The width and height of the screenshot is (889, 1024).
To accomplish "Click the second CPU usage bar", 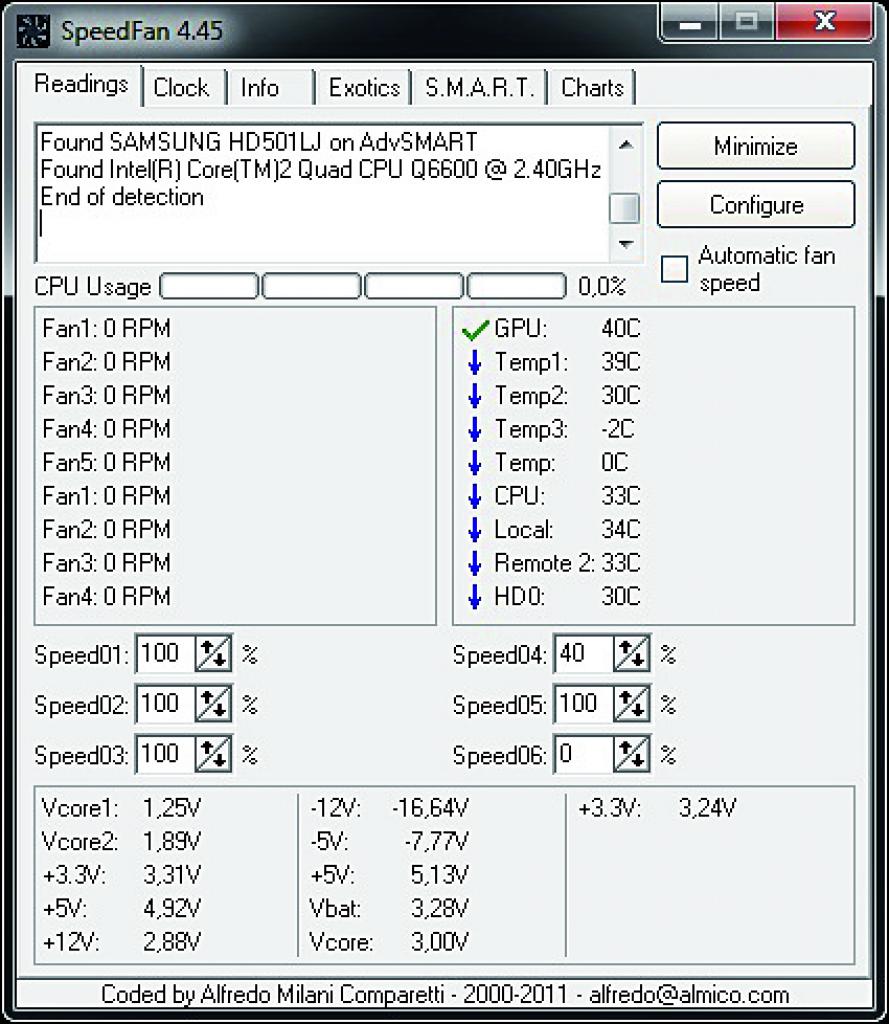I will pyautogui.click(x=312, y=286).
